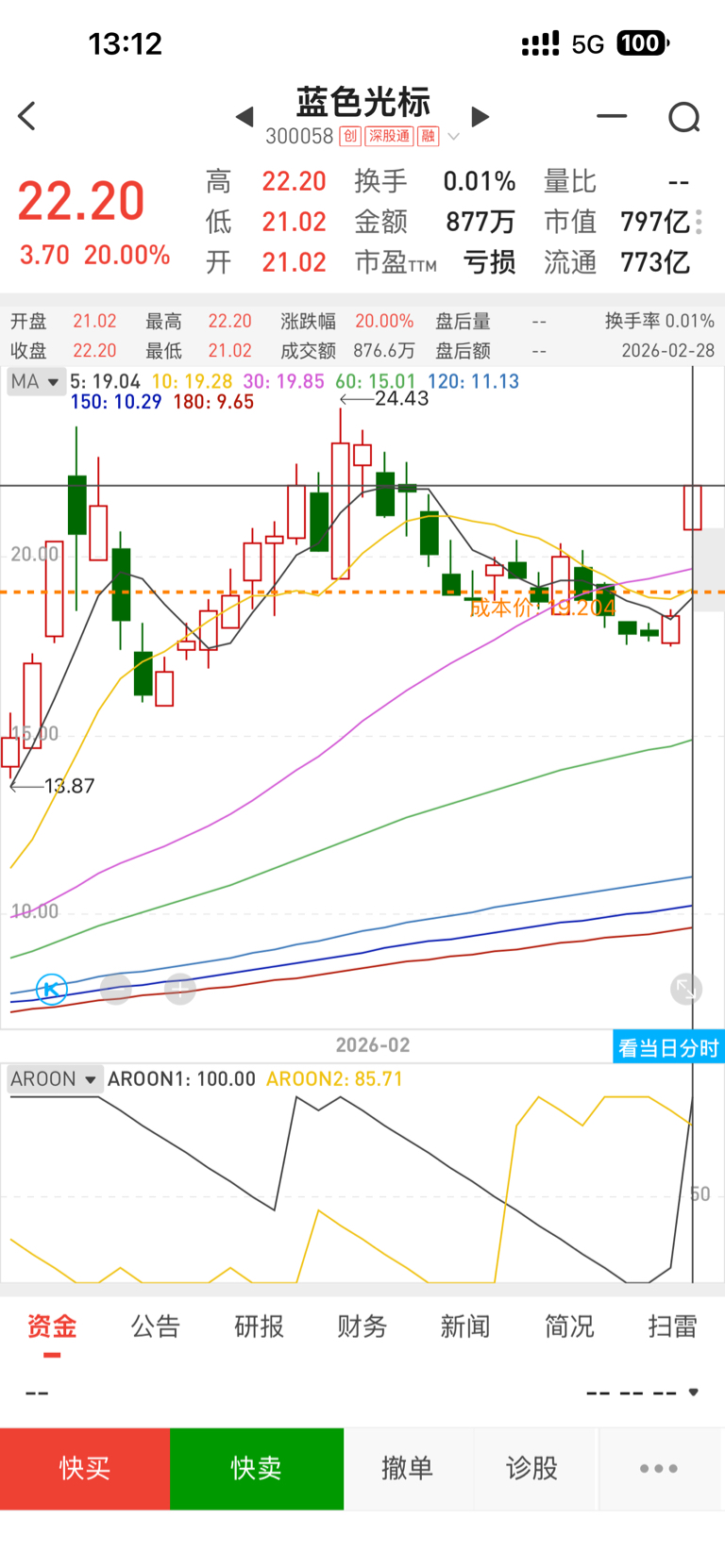Select the 资金 tab

51,1326
